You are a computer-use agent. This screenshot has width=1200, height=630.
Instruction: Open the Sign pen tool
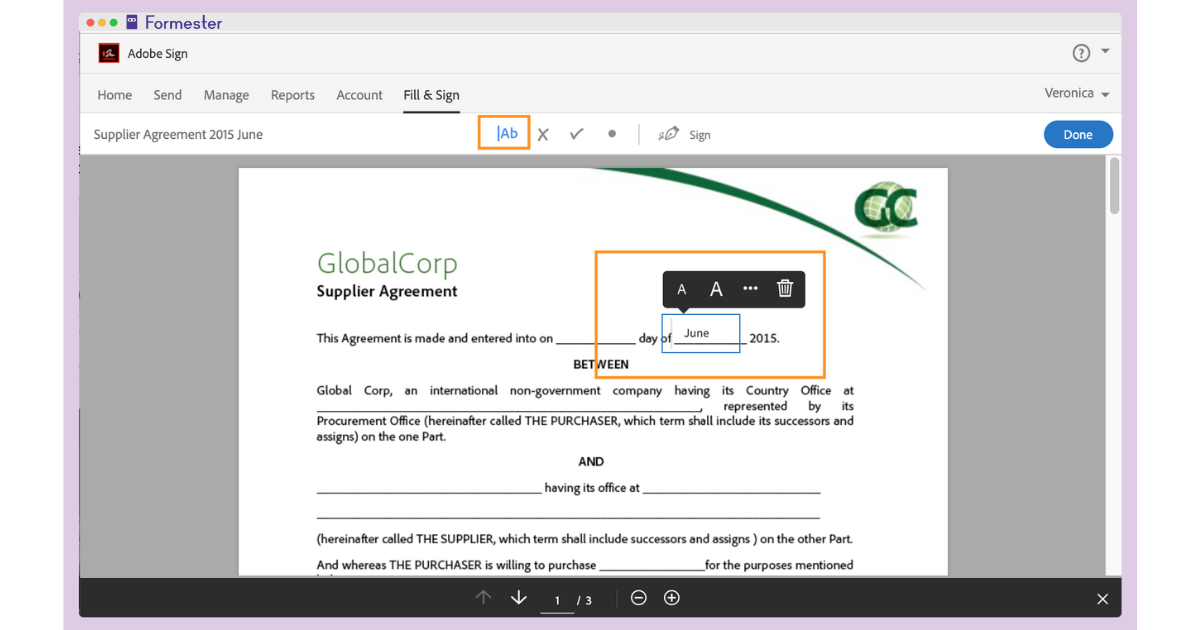[684, 134]
